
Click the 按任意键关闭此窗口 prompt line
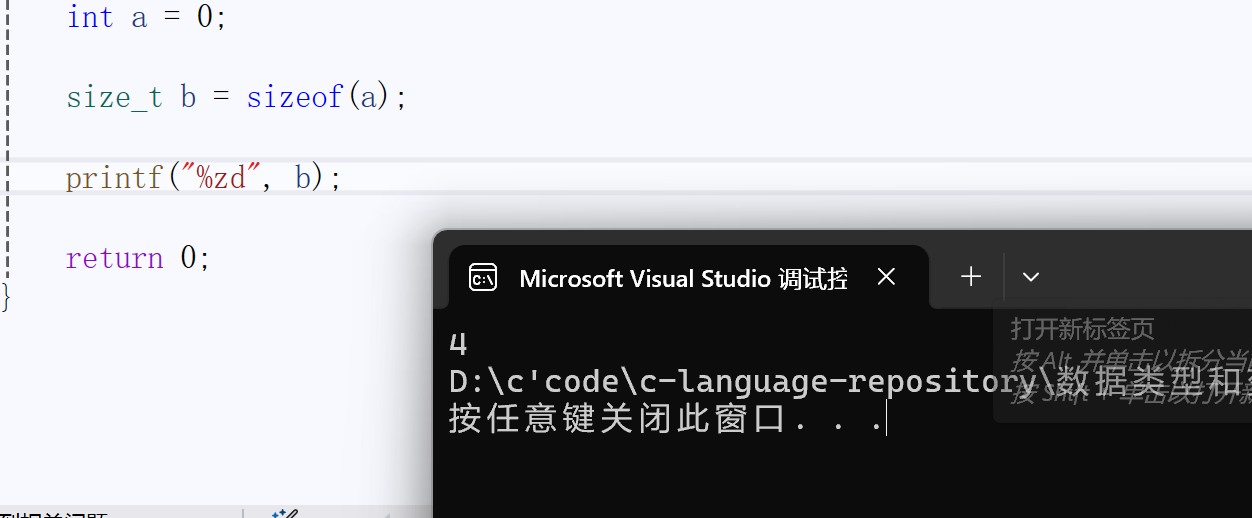pos(667,419)
